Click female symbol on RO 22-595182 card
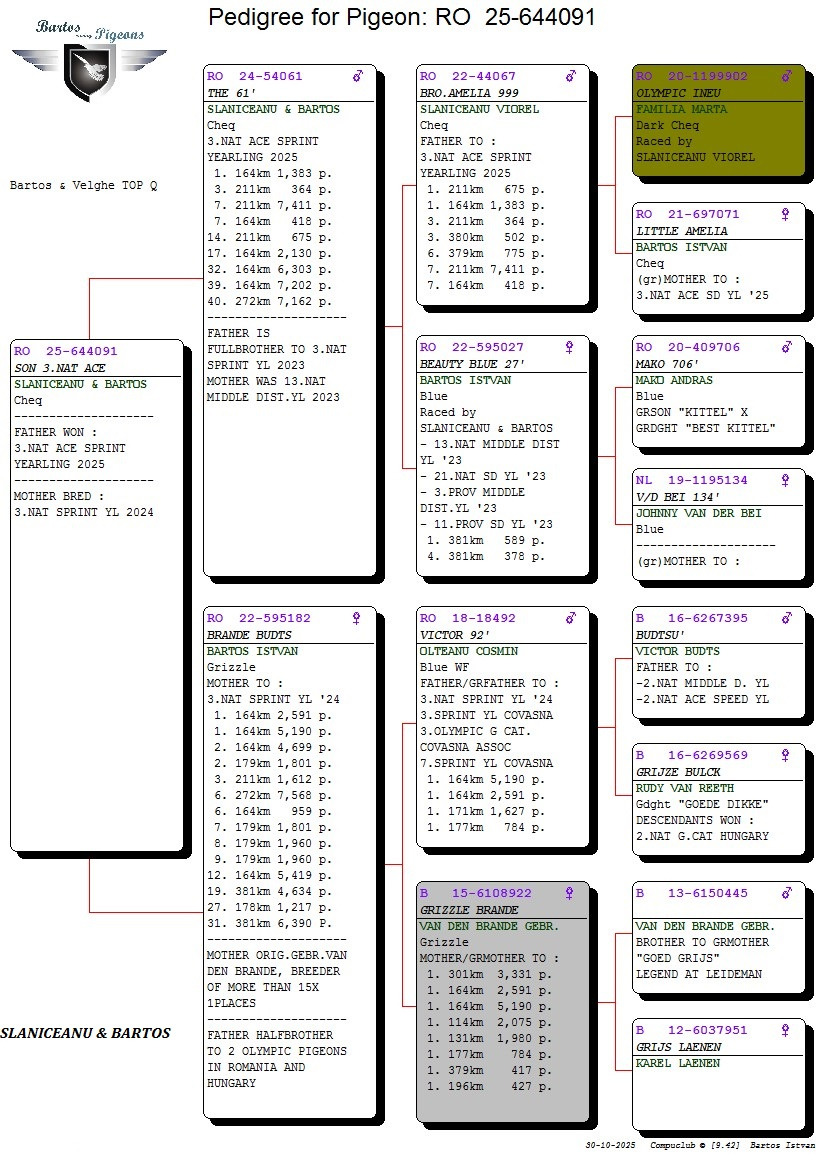Screen dimensions: 816x1172 point(357,618)
